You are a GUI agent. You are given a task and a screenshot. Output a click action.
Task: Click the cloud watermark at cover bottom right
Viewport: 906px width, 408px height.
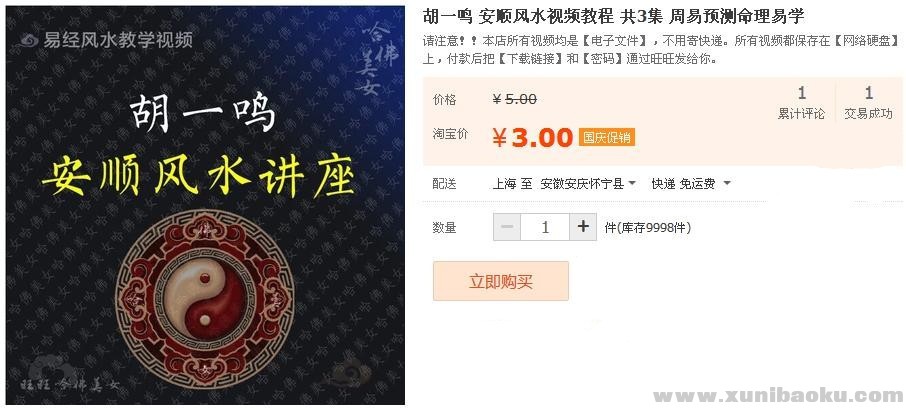point(351,372)
